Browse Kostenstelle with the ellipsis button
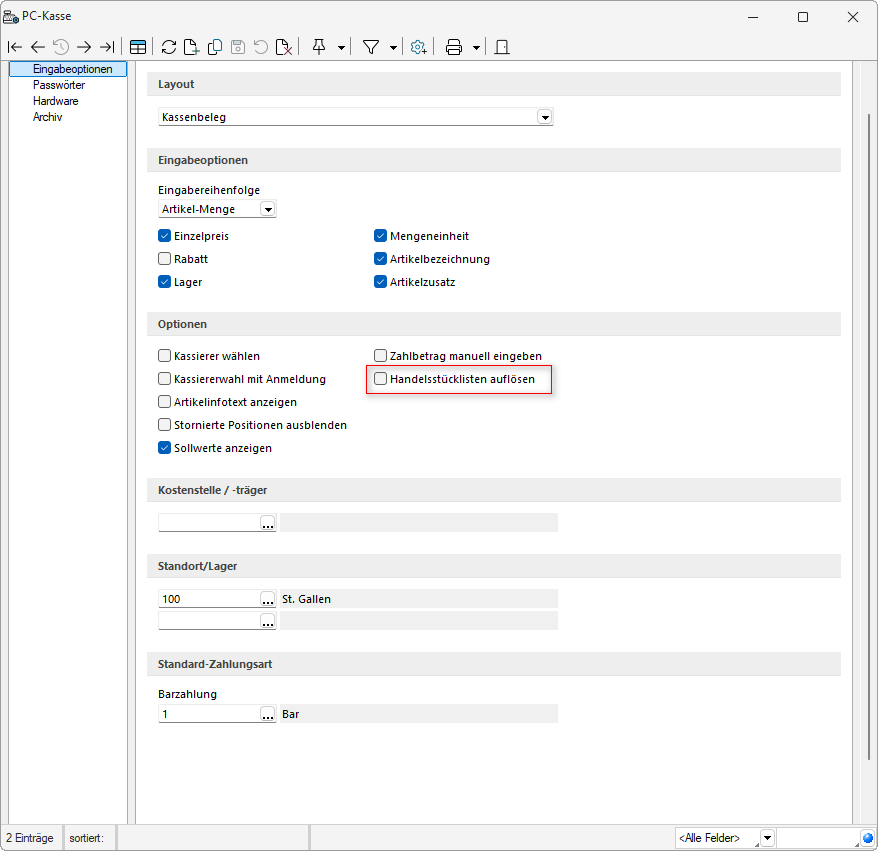The image size is (878, 851). [267, 523]
